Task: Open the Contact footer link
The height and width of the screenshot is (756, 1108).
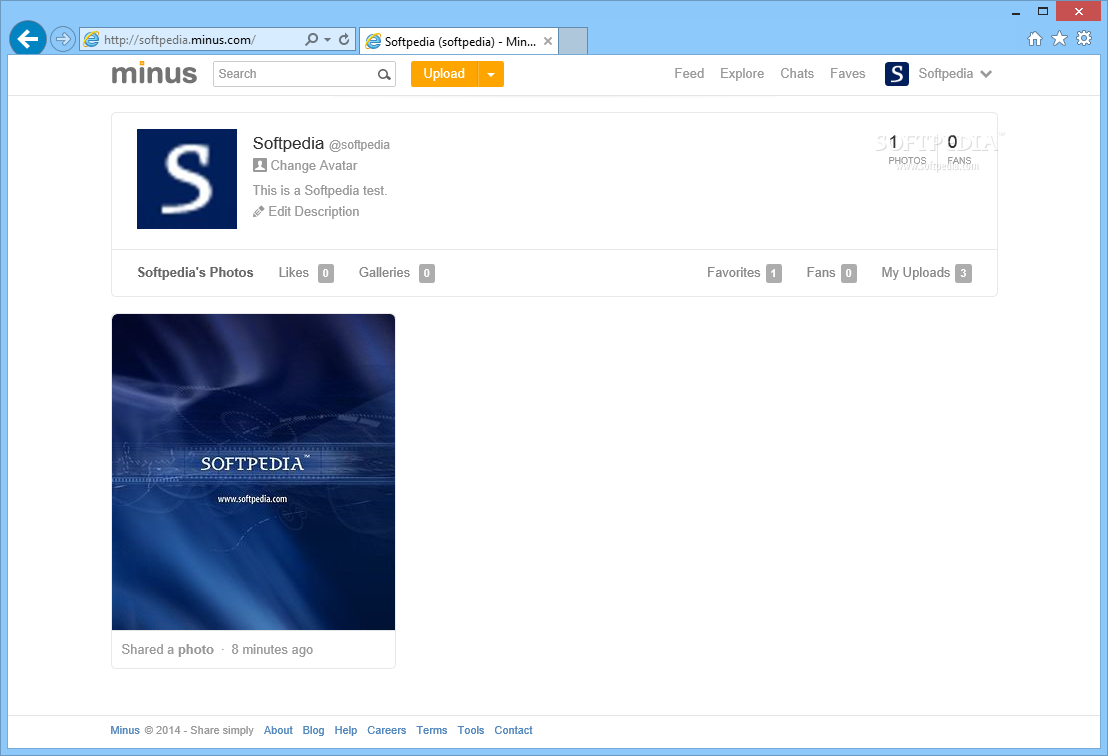Action: 513,730
